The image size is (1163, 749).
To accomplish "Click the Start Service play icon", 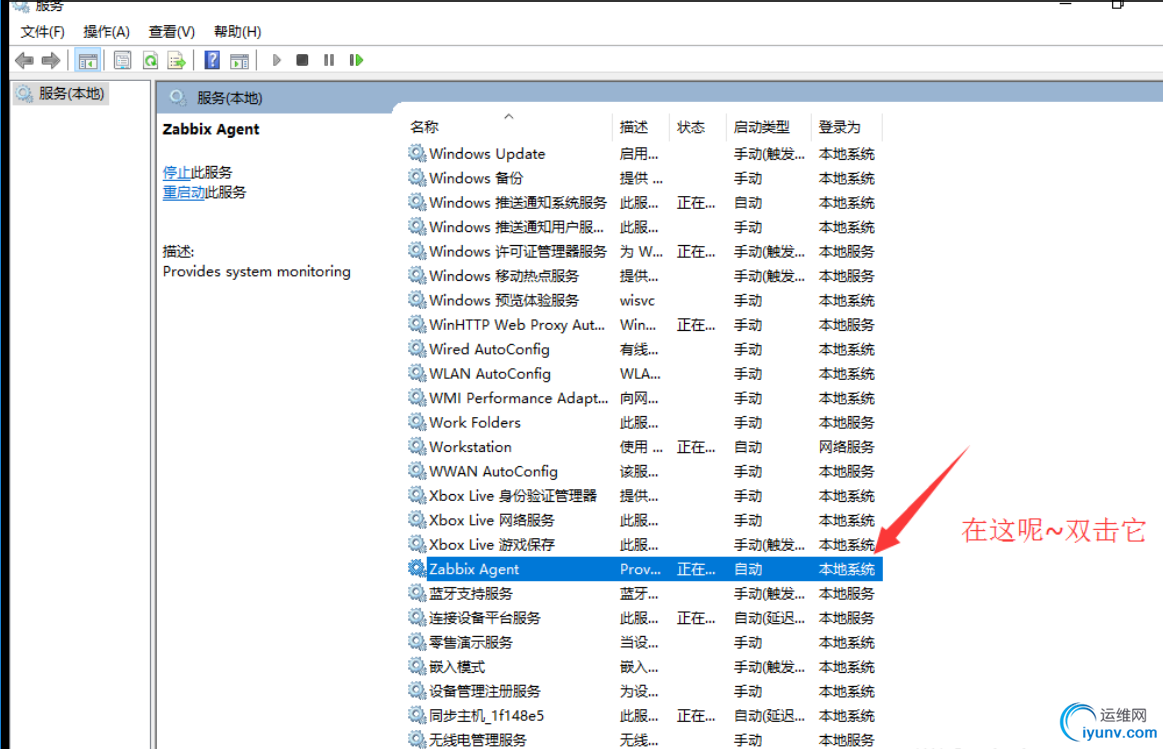I will [x=277, y=60].
